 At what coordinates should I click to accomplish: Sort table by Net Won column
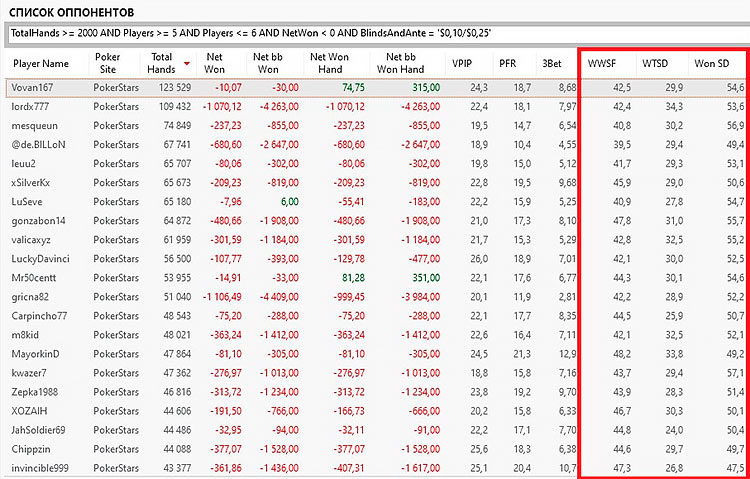(x=214, y=64)
